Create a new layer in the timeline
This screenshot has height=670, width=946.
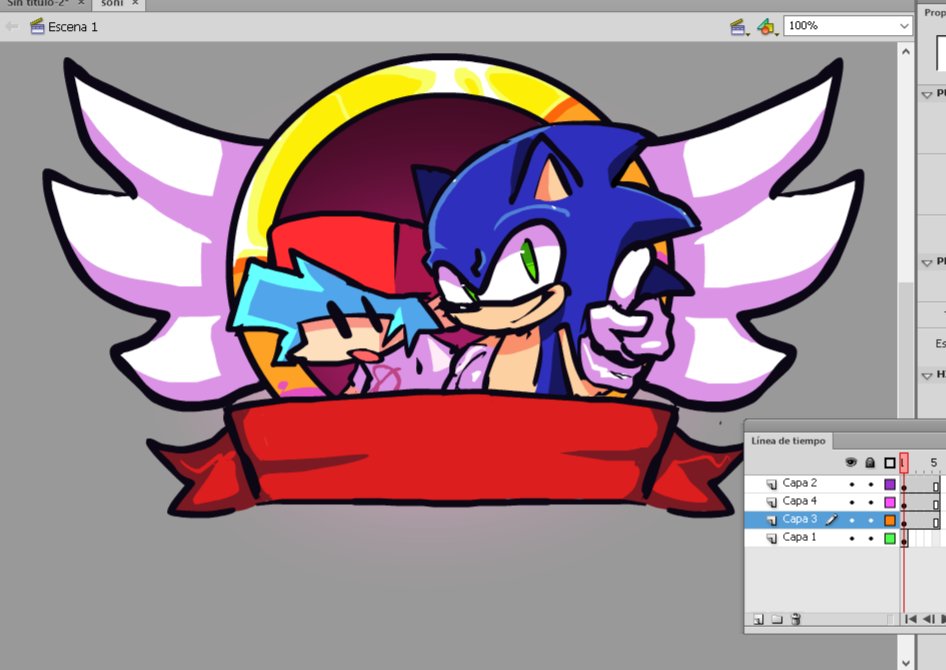tap(759, 619)
